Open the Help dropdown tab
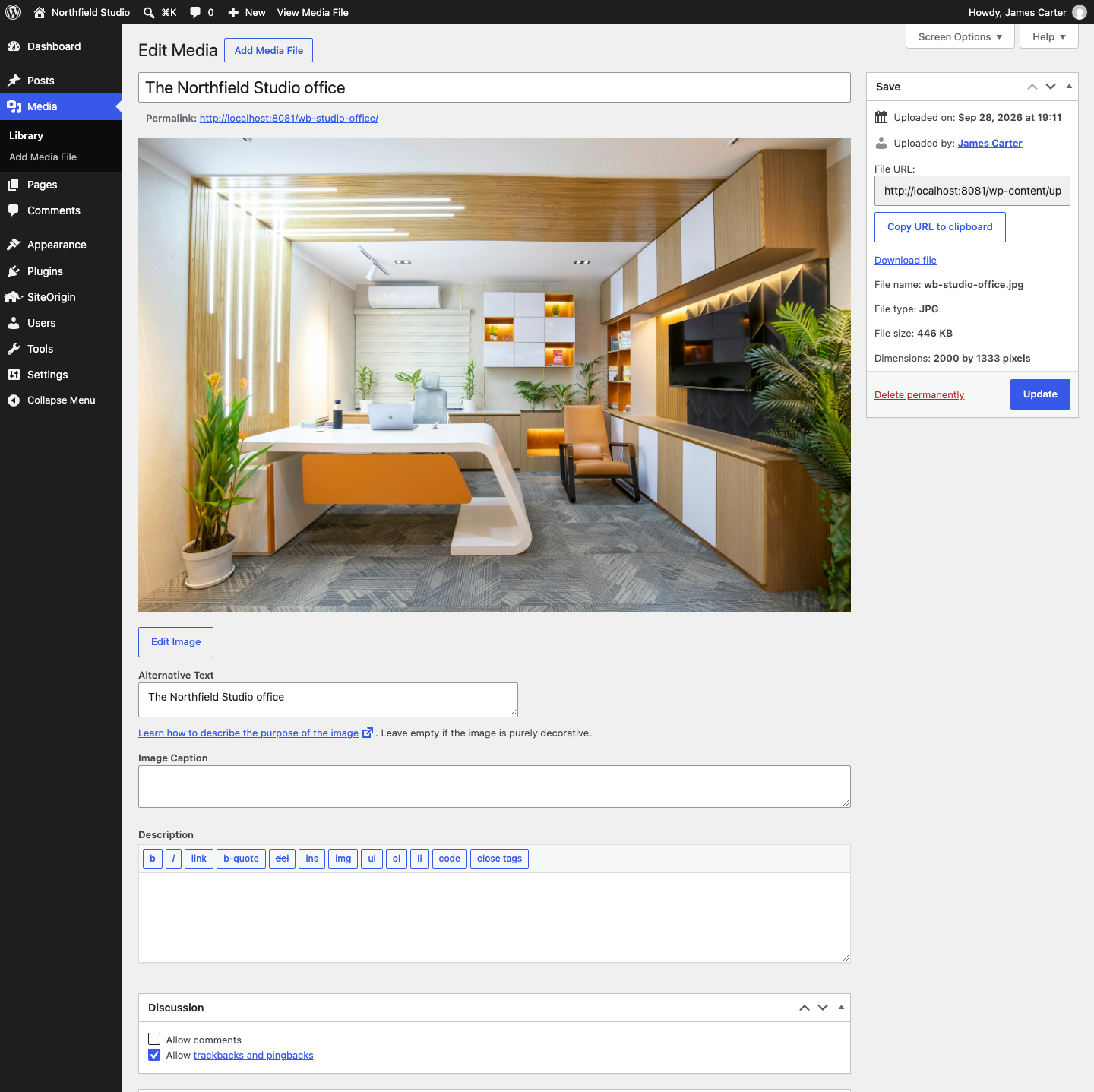The image size is (1094, 1092). click(1049, 36)
